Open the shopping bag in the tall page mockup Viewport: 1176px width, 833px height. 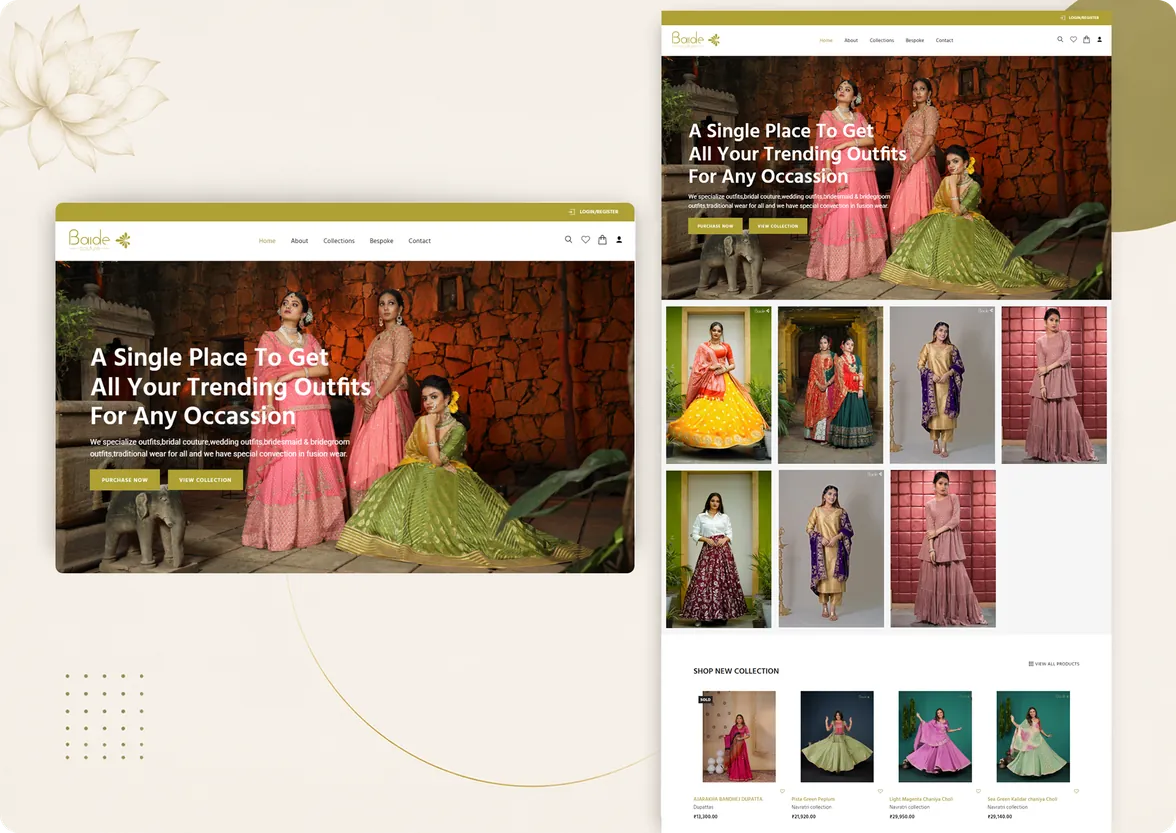(x=1087, y=40)
